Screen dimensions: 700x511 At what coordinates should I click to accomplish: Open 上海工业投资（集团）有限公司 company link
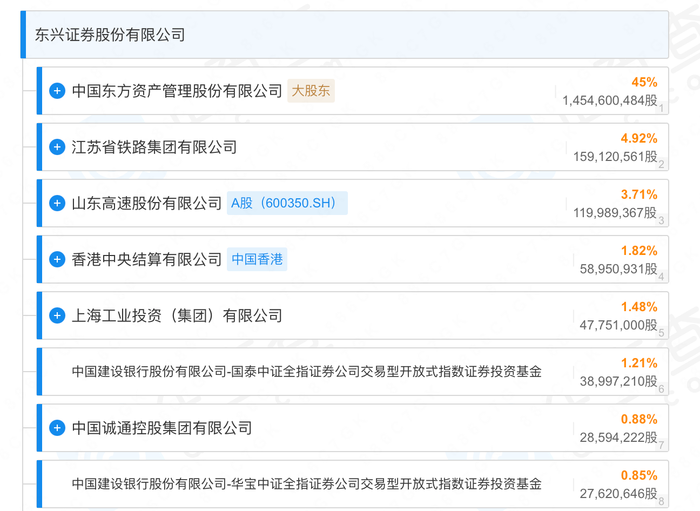pos(177,315)
